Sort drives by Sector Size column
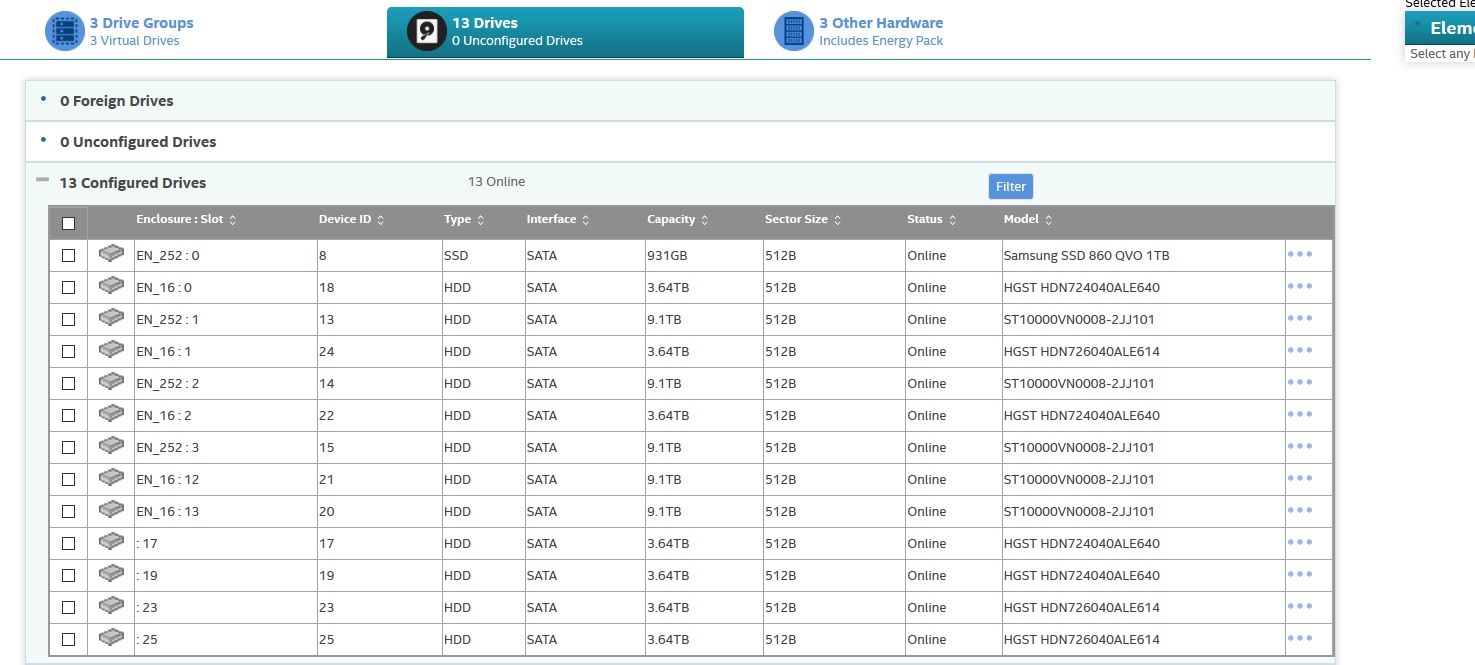 pyautogui.click(x=803, y=219)
